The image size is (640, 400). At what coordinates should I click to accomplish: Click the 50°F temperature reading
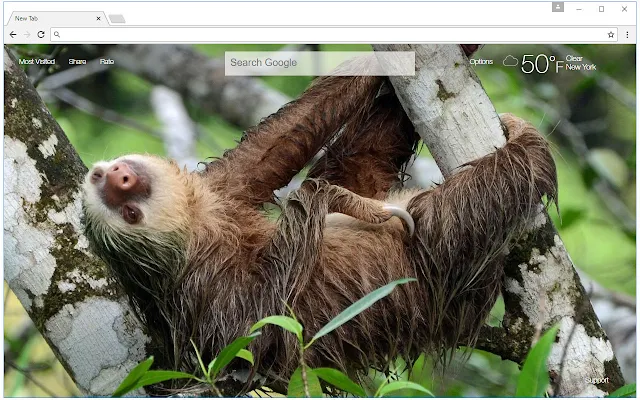(542, 64)
